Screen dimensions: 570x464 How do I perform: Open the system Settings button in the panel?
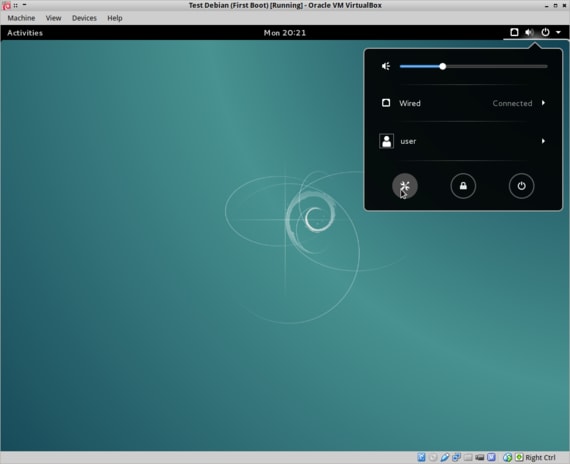pos(405,186)
